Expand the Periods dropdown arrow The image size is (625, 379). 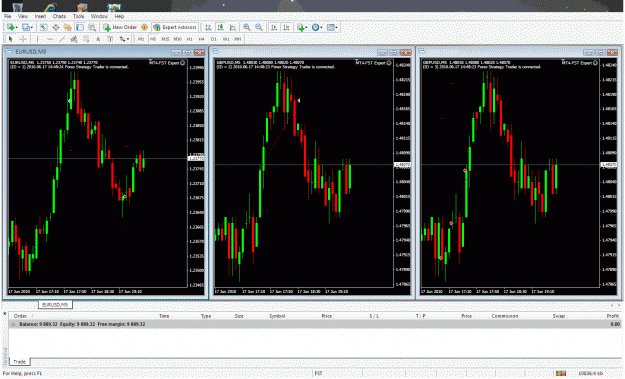[321, 27]
